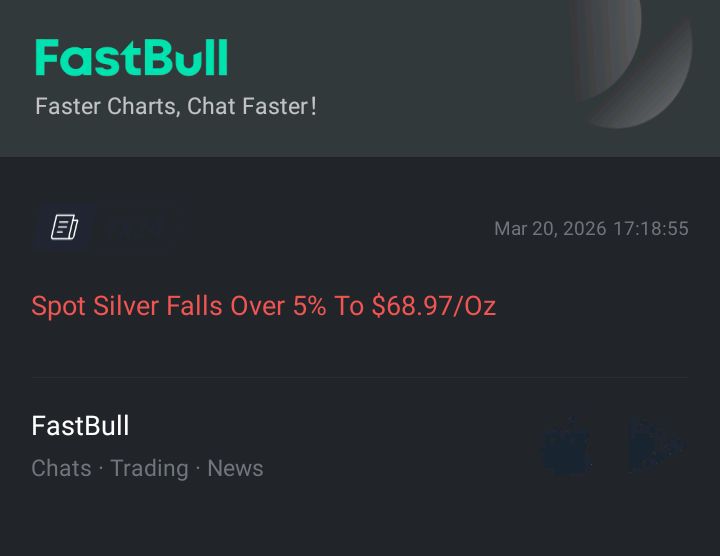Viewport: 720px width, 556px height.
Task: Click the white FastBull footer name
Action: (80, 426)
